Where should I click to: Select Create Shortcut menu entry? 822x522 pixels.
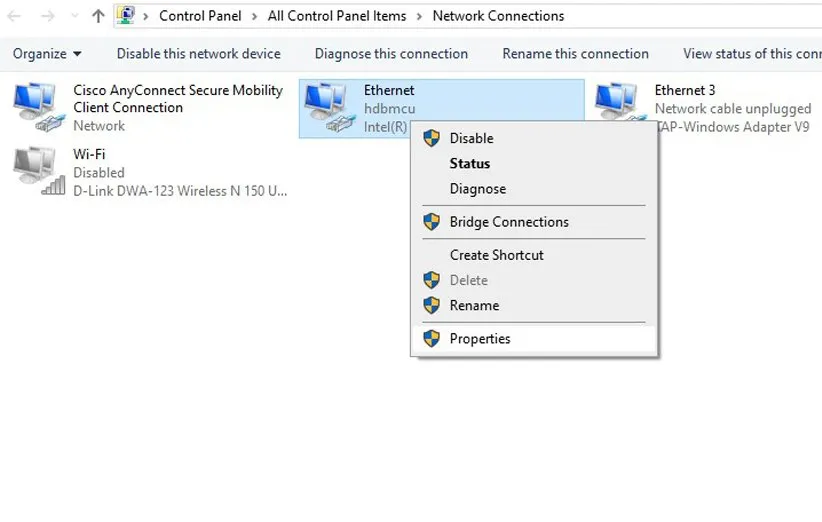click(497, 255)
